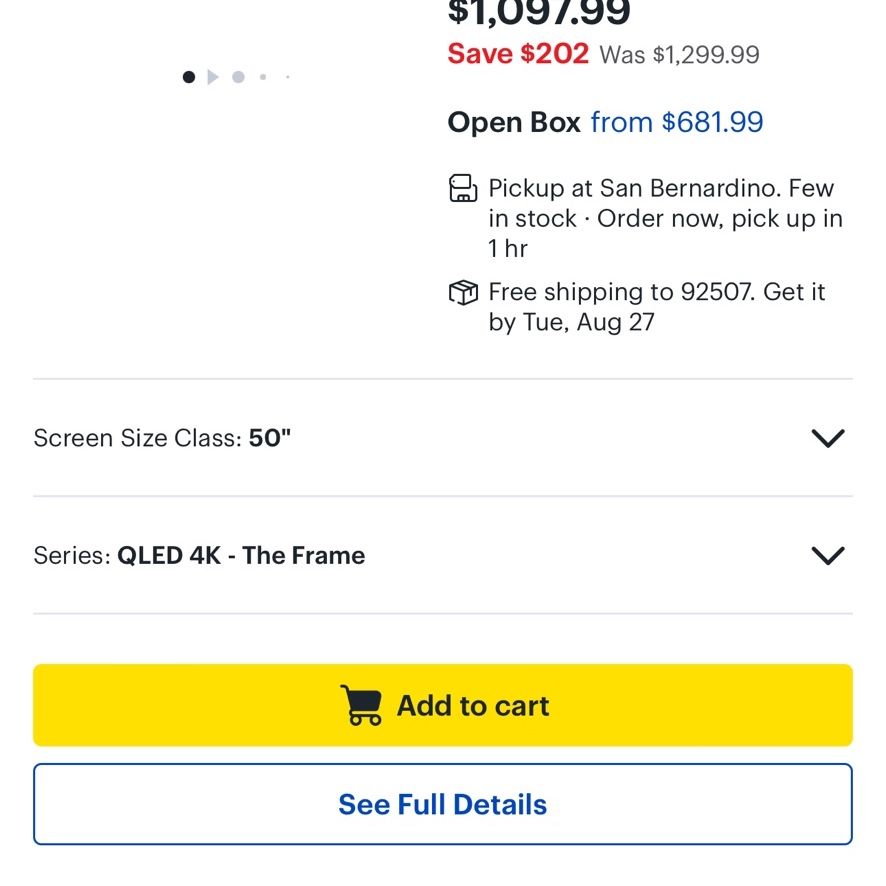Open the 'from $681.99' Open Box link
The image size is (886, 886).
tap(677, 122)
